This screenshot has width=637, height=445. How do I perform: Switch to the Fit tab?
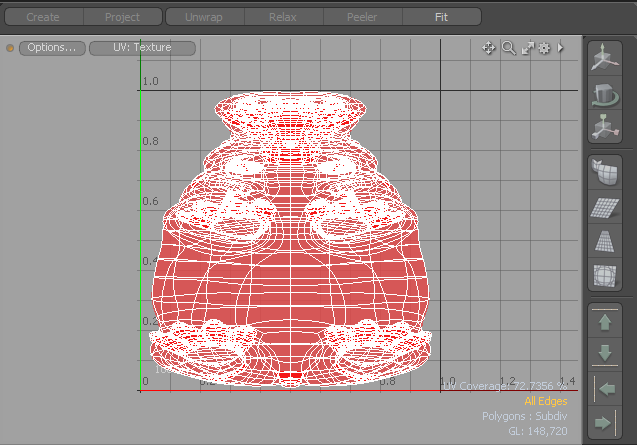tap(441, 17)
